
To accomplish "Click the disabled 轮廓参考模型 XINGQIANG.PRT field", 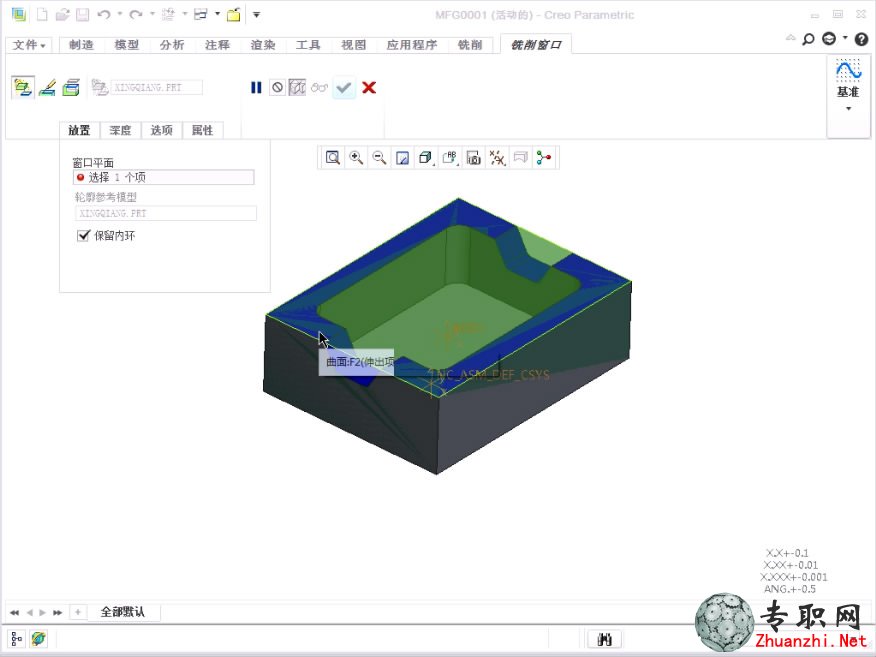I will (x=166, y=213).
